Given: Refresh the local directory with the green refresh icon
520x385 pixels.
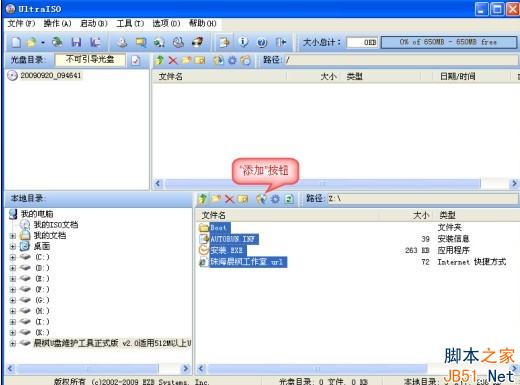Looking at the screenshot, I should [289, 199].
